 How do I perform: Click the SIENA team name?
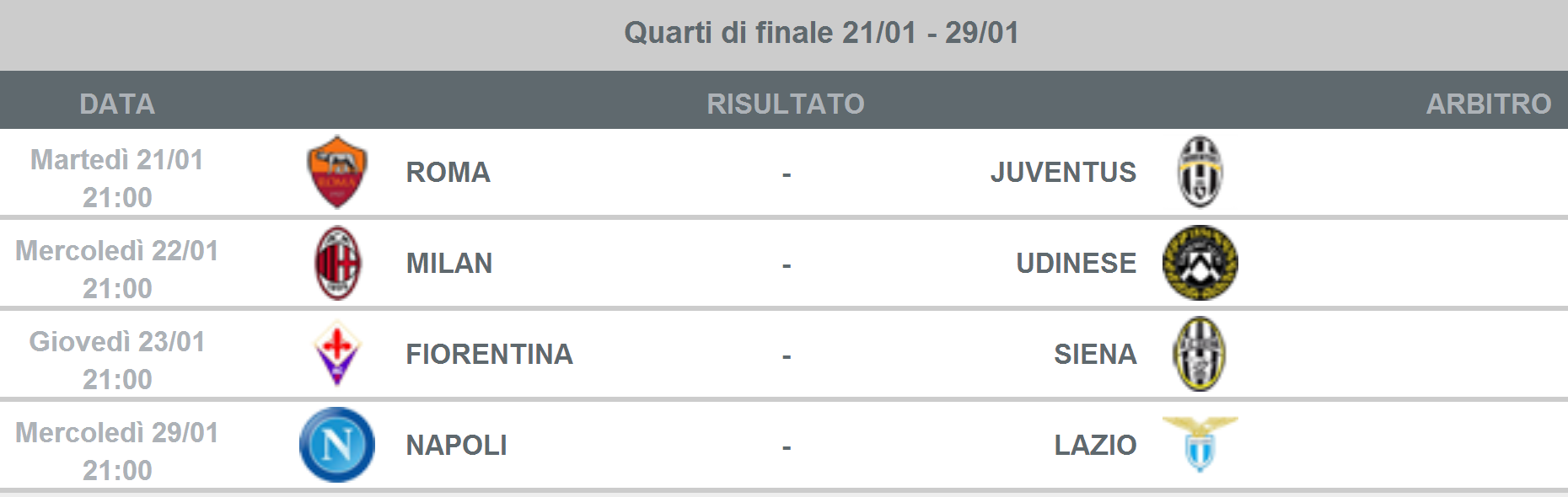click(1095, 355)
